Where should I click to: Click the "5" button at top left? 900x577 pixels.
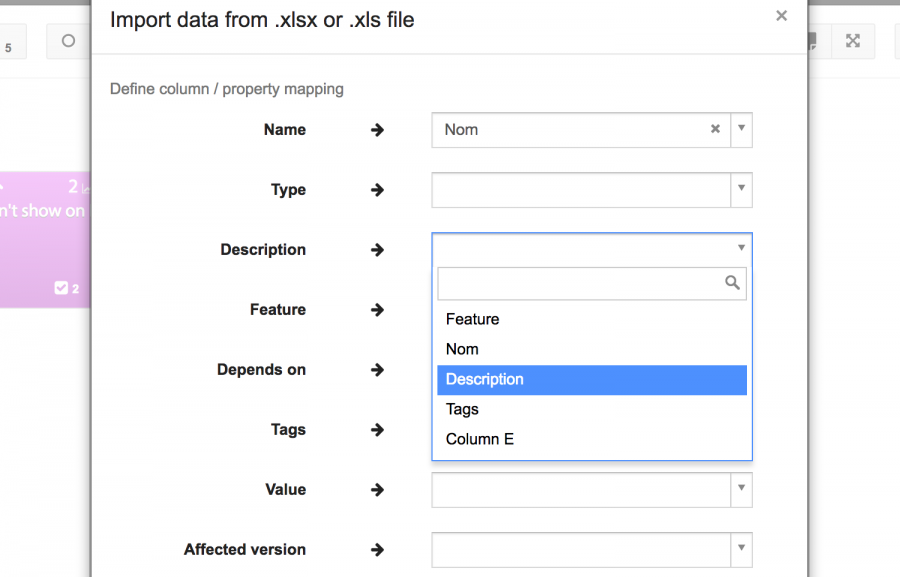(8, 41)
